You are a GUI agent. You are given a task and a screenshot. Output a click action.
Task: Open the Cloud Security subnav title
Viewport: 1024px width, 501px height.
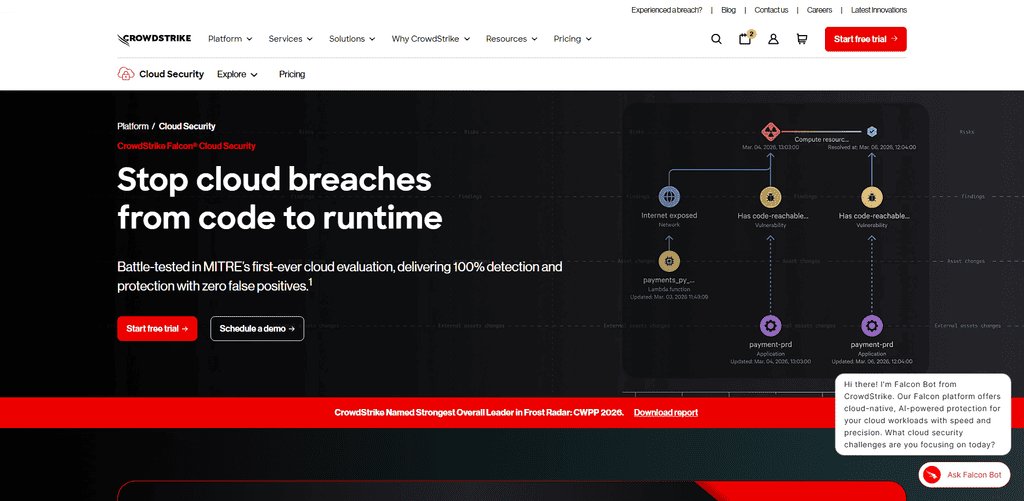171,74
